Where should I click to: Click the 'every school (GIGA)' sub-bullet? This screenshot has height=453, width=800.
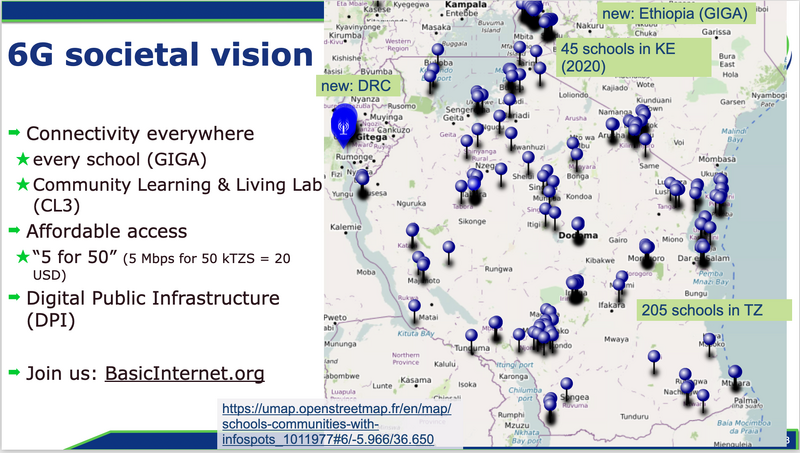[120, 160]
